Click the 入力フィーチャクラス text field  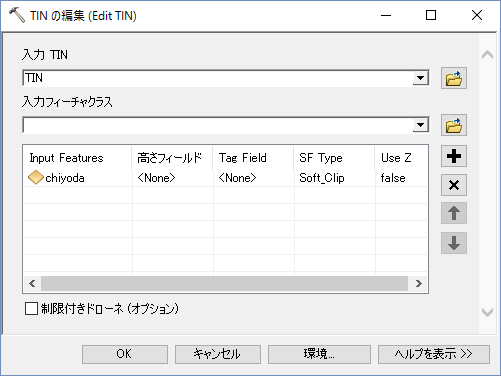coord(218,125)
